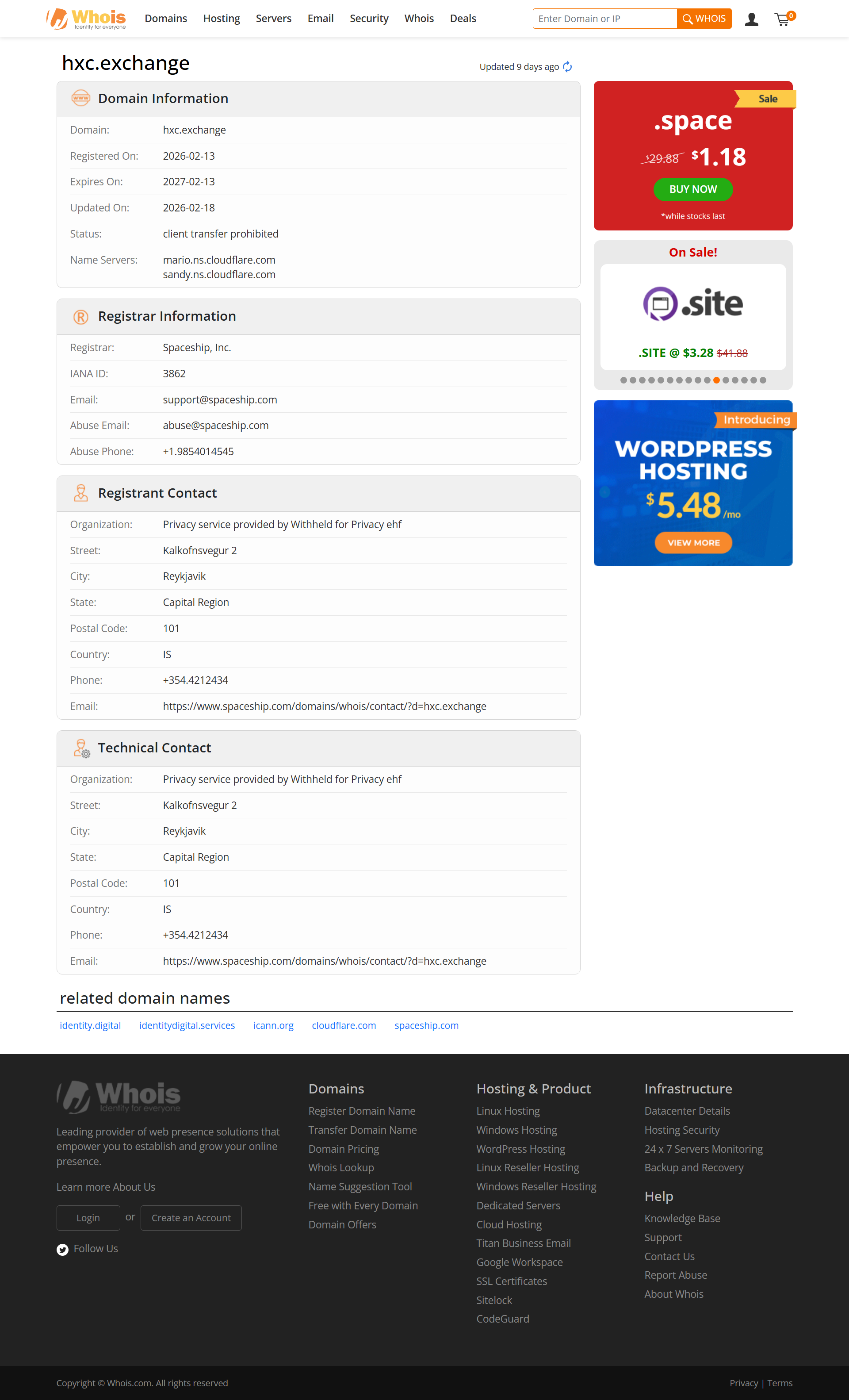
Task: Click the mario.ns.cloudflare.com name server text
Action: tap(219, 260)
